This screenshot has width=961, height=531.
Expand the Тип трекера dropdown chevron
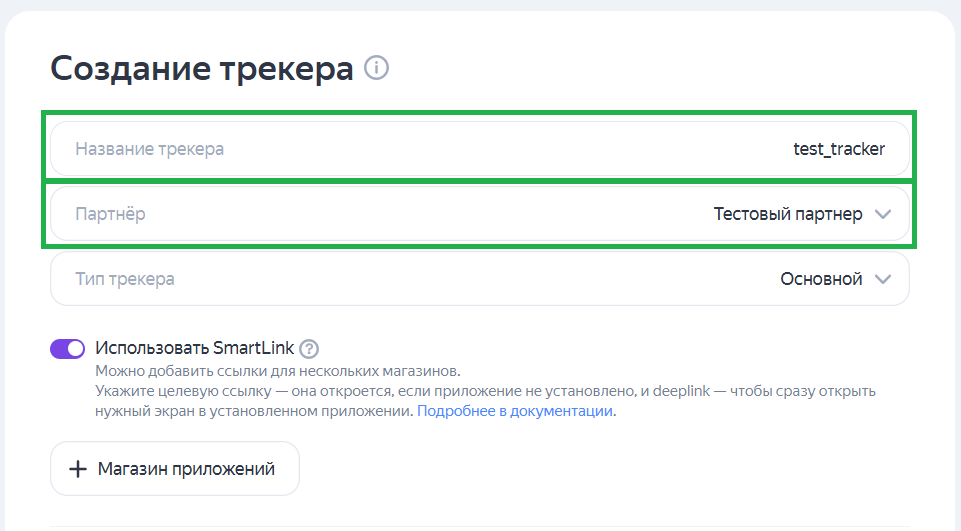[882, 279]
